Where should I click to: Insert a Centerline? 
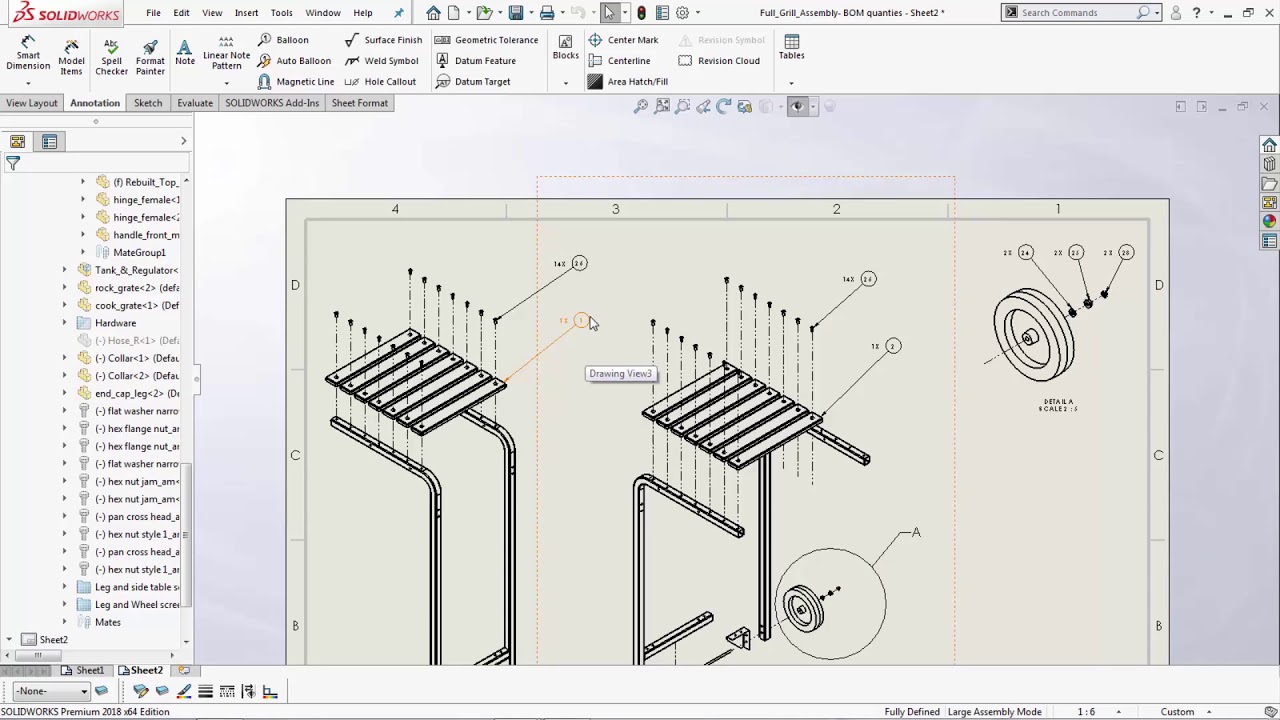619,61
